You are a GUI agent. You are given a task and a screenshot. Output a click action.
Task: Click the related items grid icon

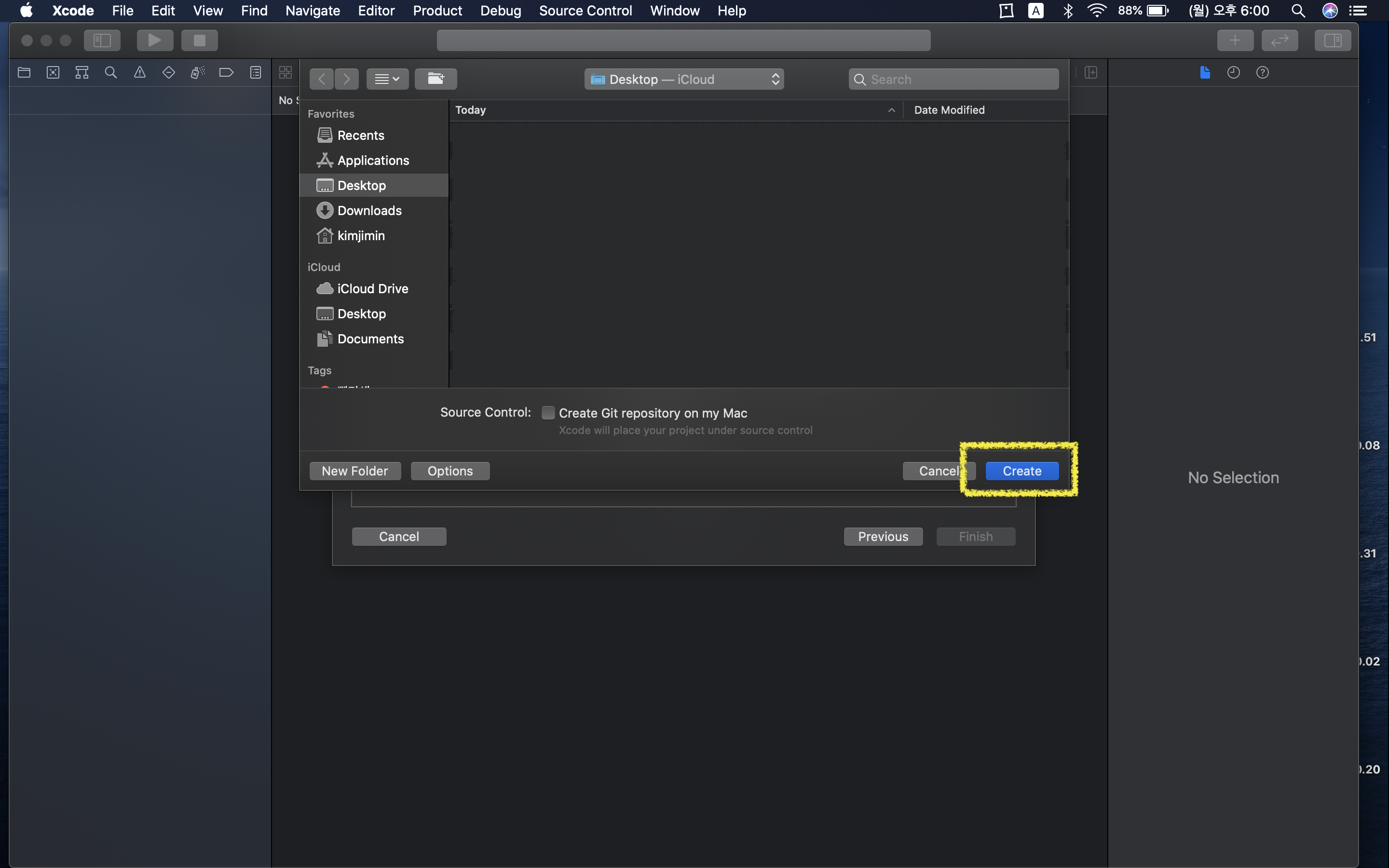[x=285, y=72]
